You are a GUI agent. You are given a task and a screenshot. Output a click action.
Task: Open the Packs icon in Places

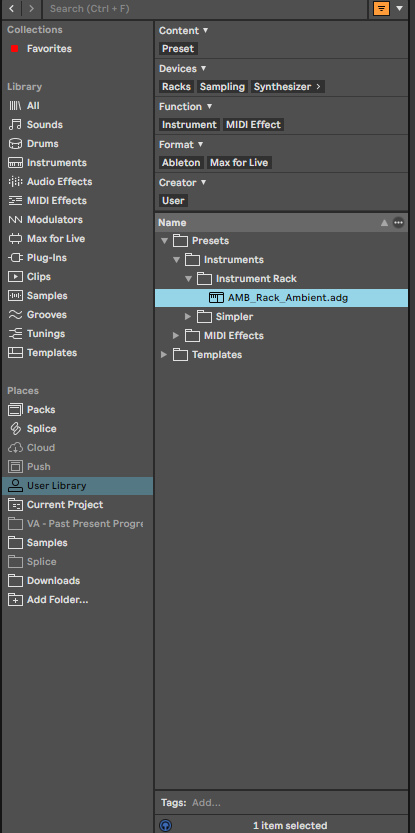[x=15, y=410]
